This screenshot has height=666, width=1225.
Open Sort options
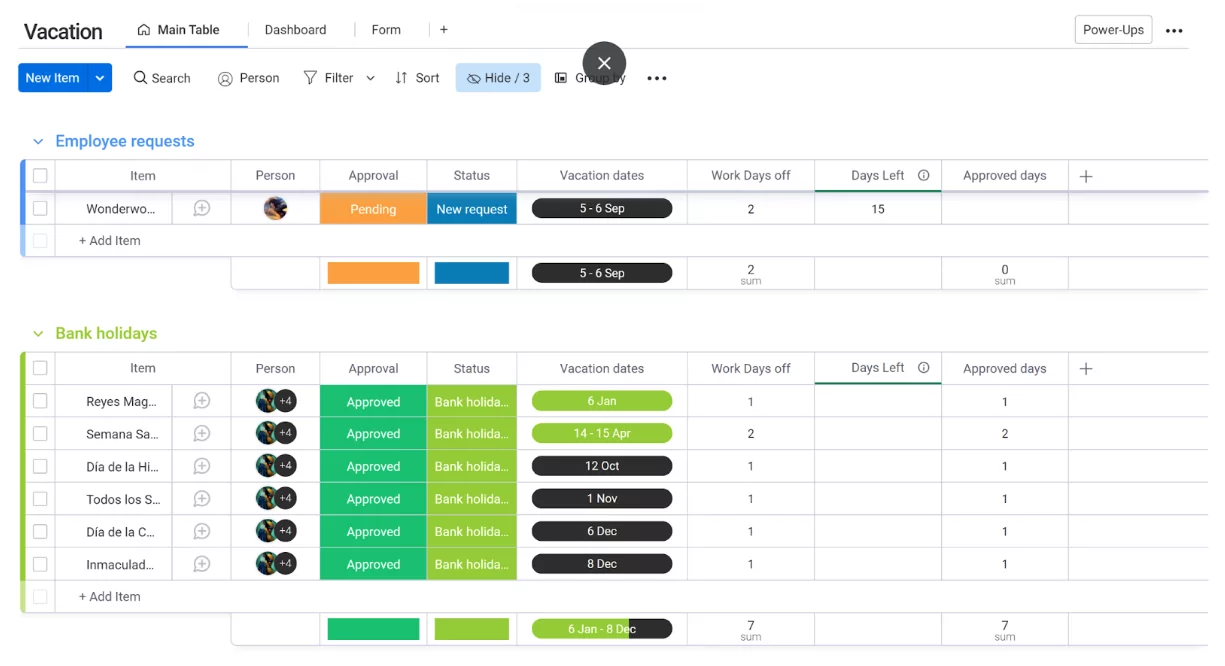(417, 78)
